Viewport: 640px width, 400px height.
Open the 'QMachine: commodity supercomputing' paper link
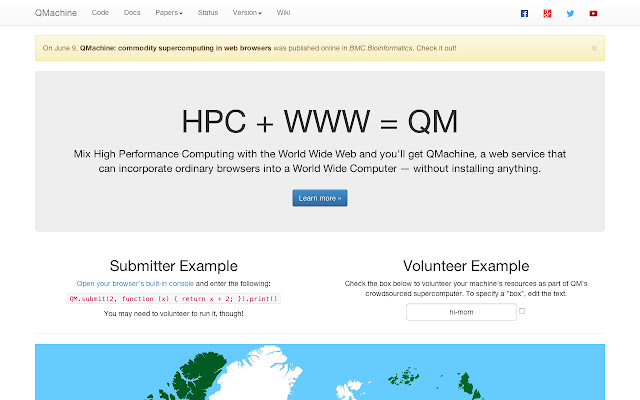tap(176, 48)
